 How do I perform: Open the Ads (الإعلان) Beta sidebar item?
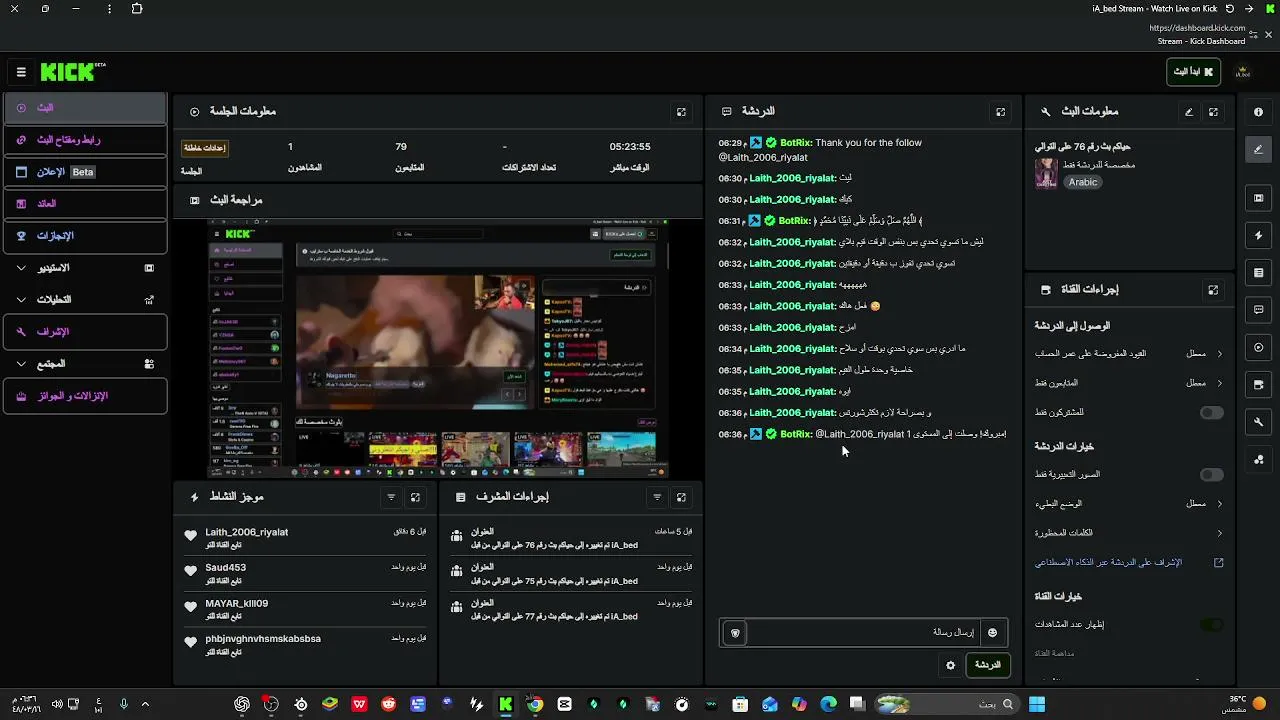click(85, 172)
